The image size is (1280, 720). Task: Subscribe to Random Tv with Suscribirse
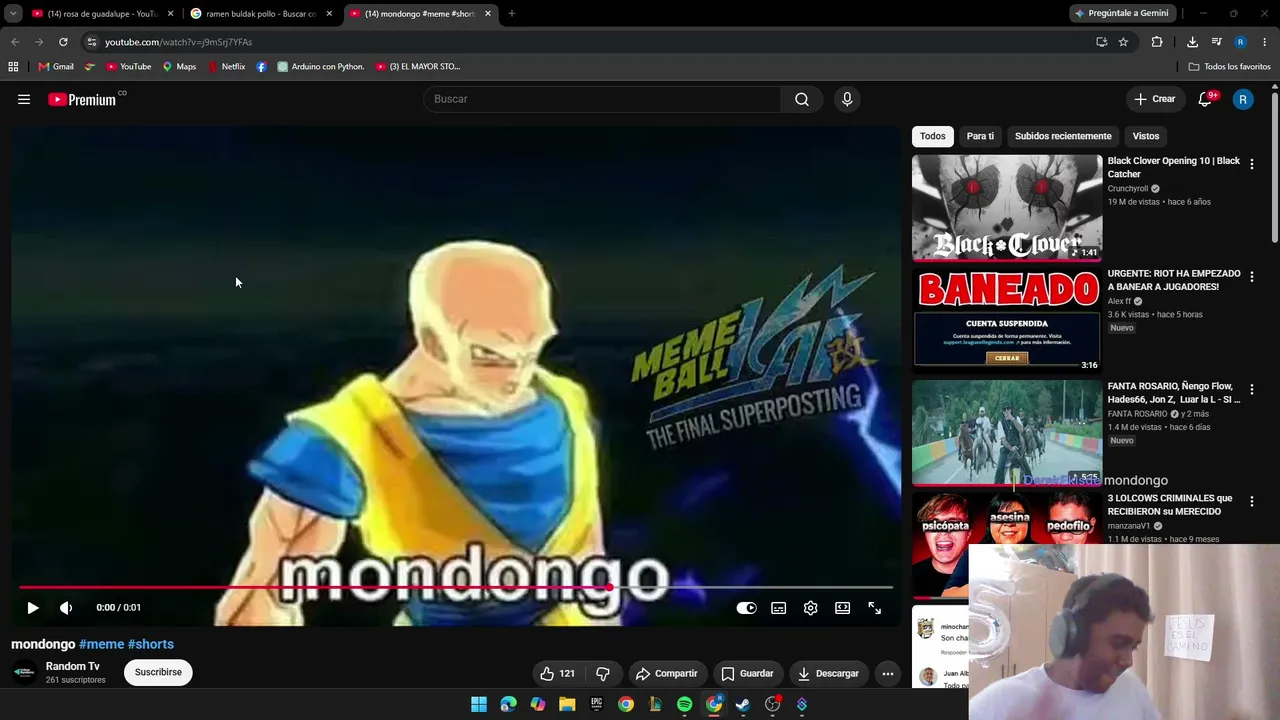point(158,672)
